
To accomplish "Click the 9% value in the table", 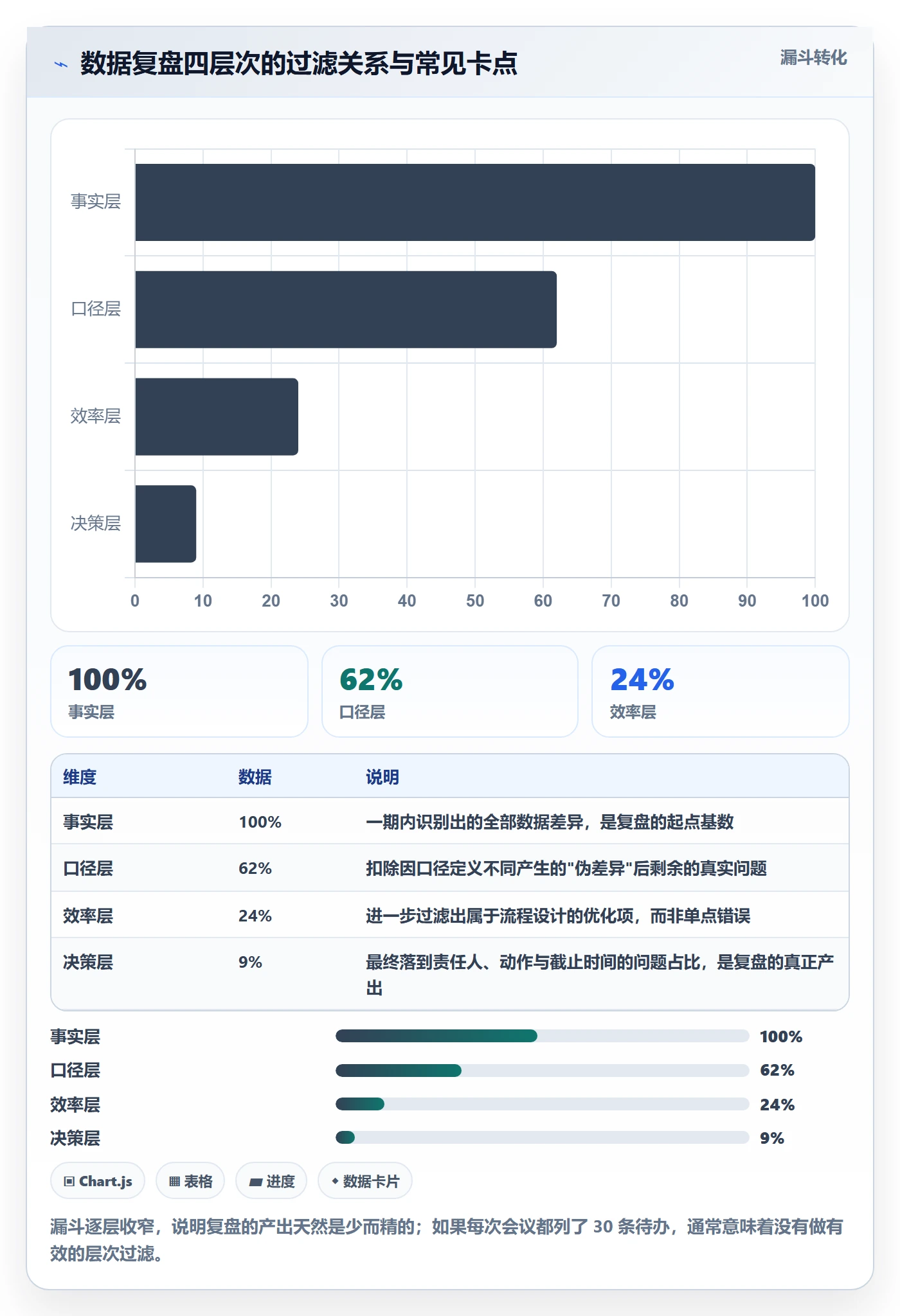I will click(250, 962).
